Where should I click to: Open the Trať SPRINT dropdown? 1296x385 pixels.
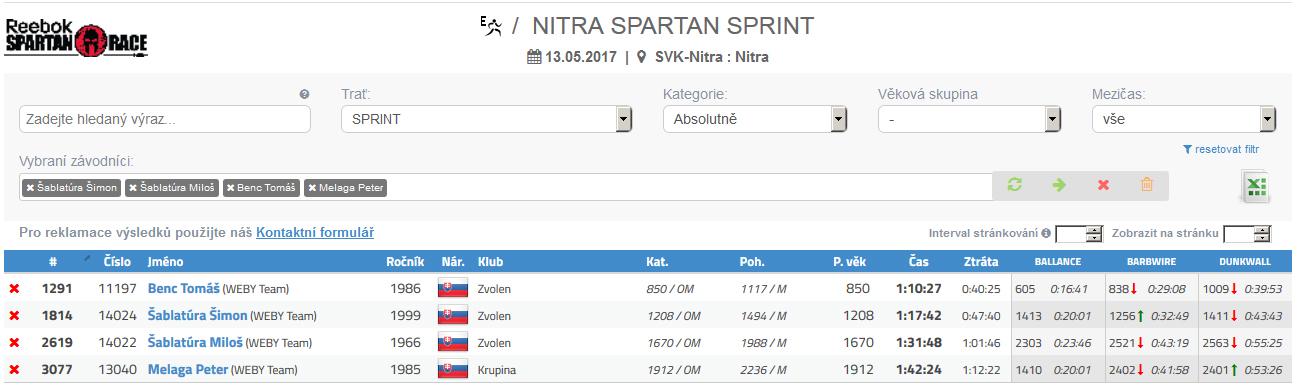click(x=486, y=119)
